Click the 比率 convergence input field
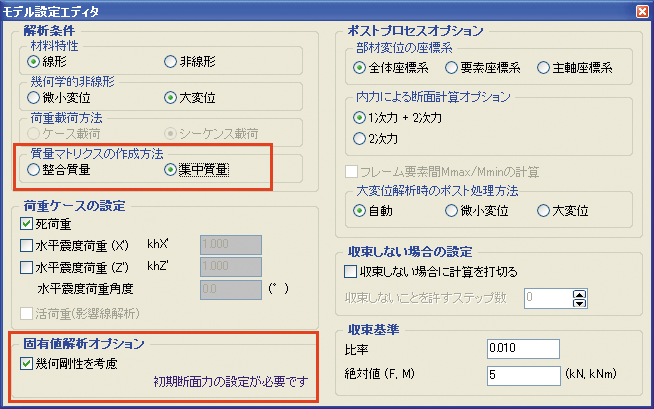 coord(523,349)
